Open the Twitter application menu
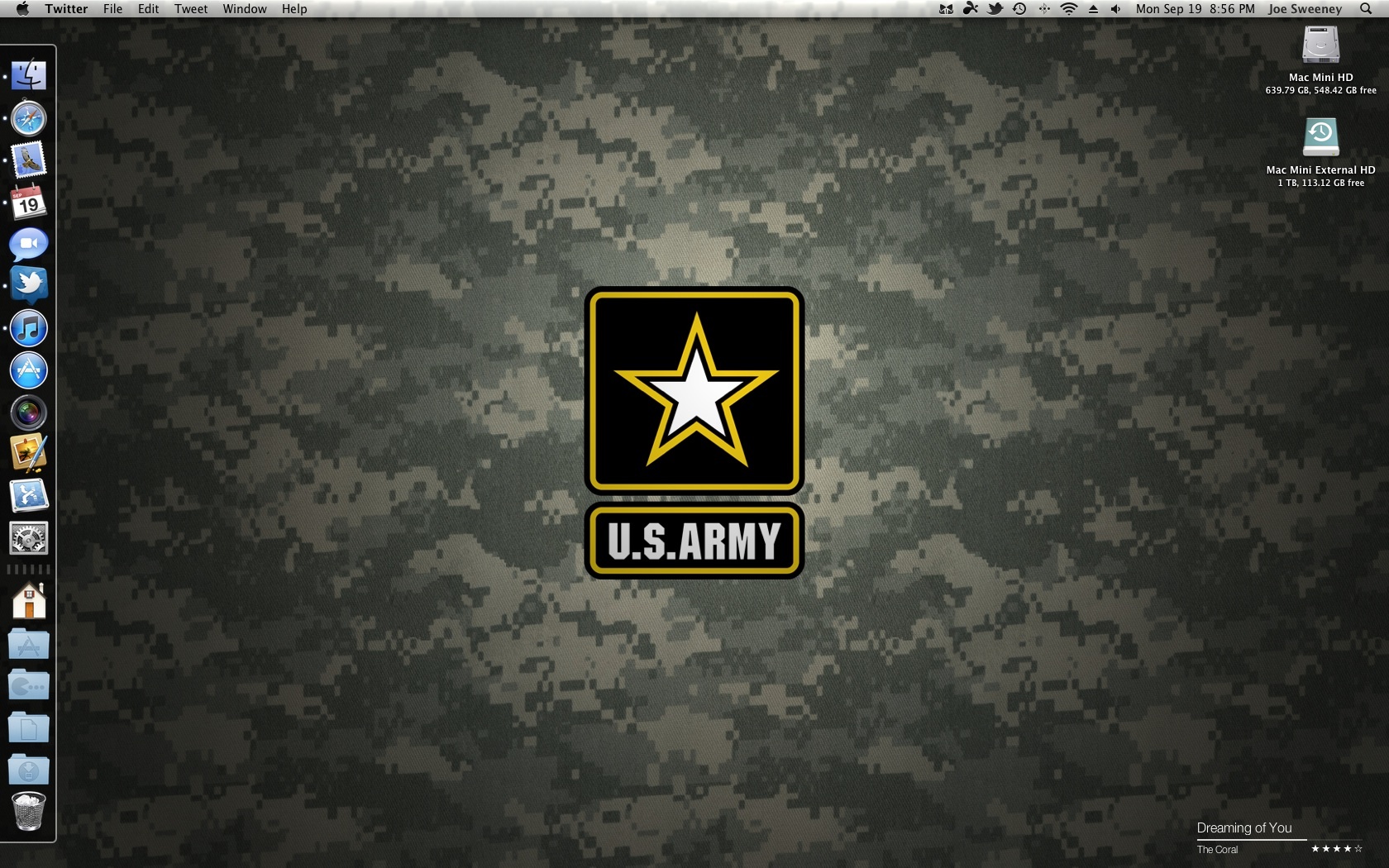 click(66, 8)
